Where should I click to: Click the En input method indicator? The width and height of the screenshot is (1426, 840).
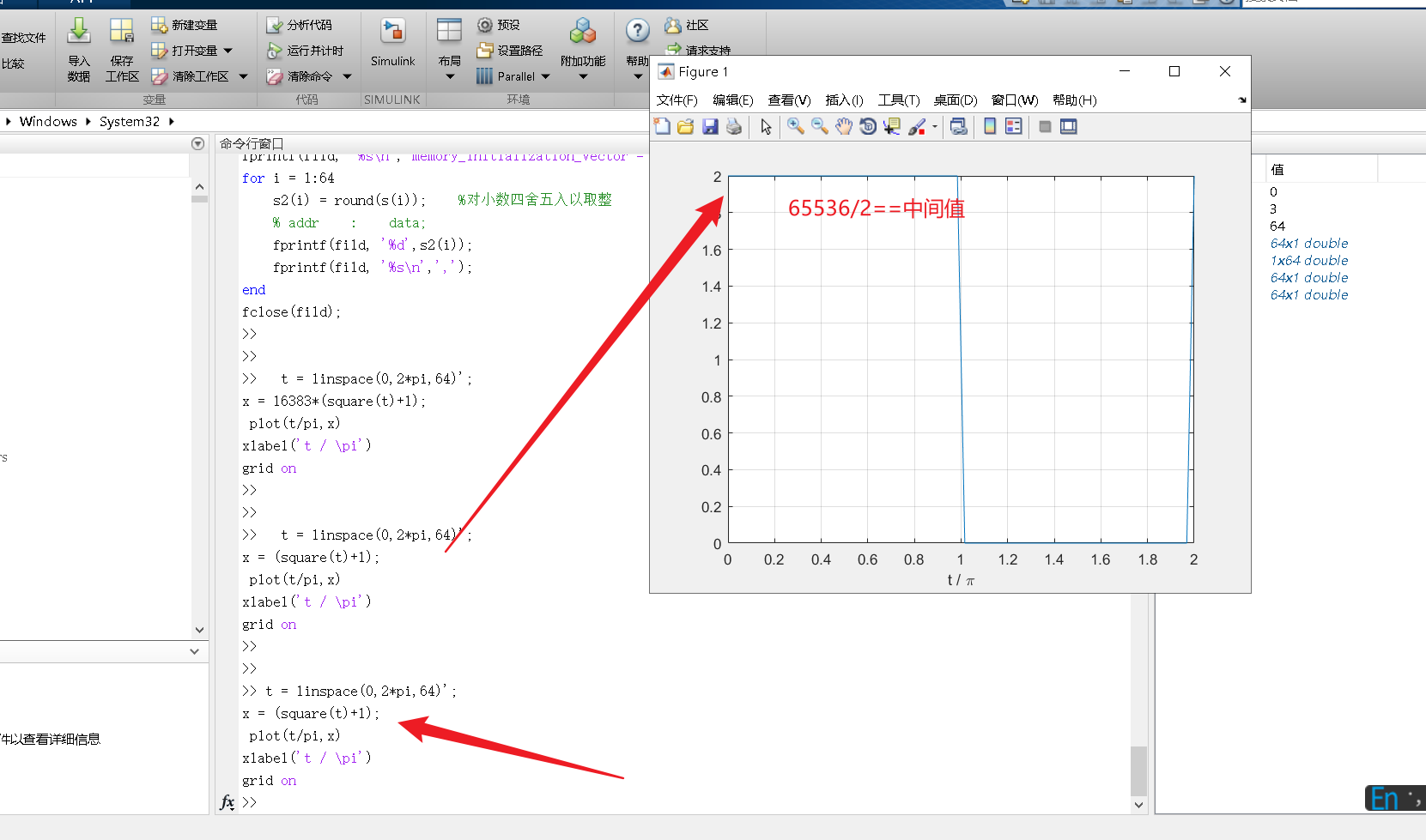1384,800
